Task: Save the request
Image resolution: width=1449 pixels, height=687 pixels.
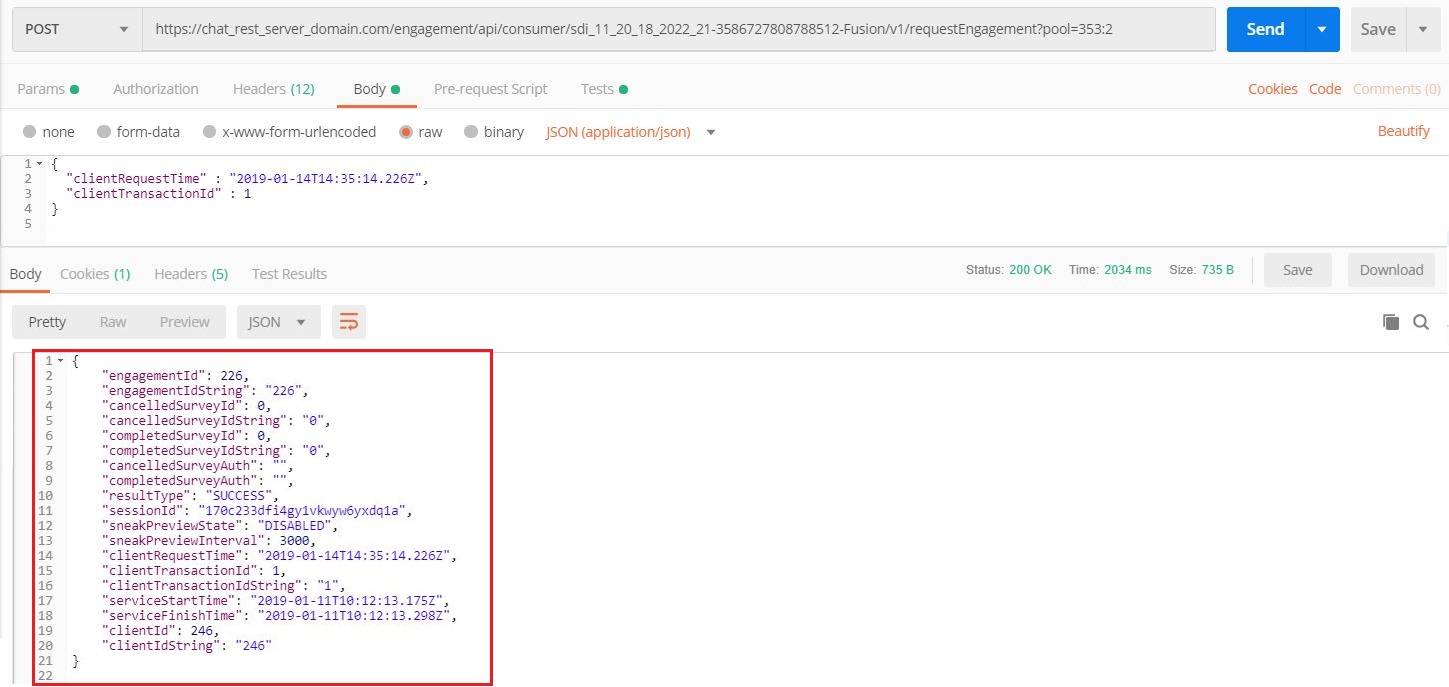Action: [1378, 30]
